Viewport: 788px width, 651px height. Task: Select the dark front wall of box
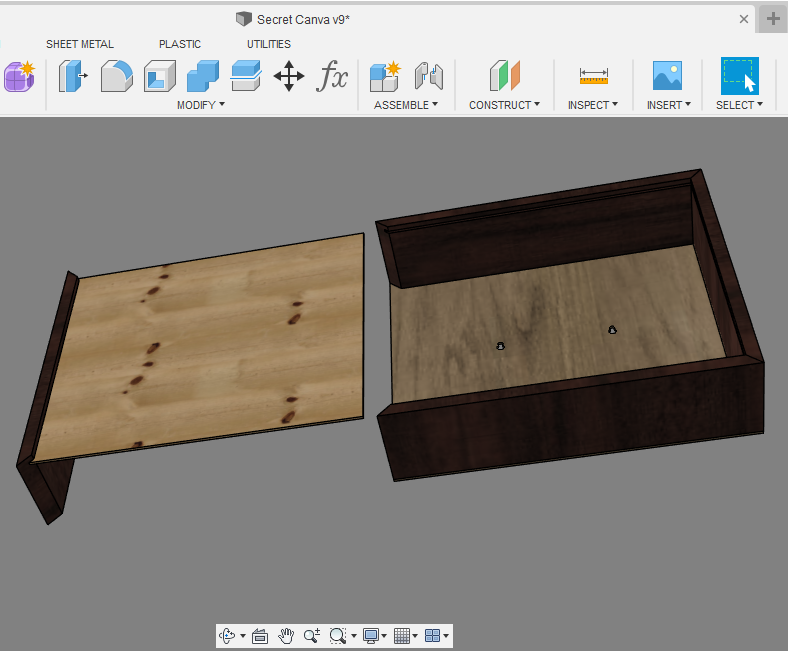(573, 422)
